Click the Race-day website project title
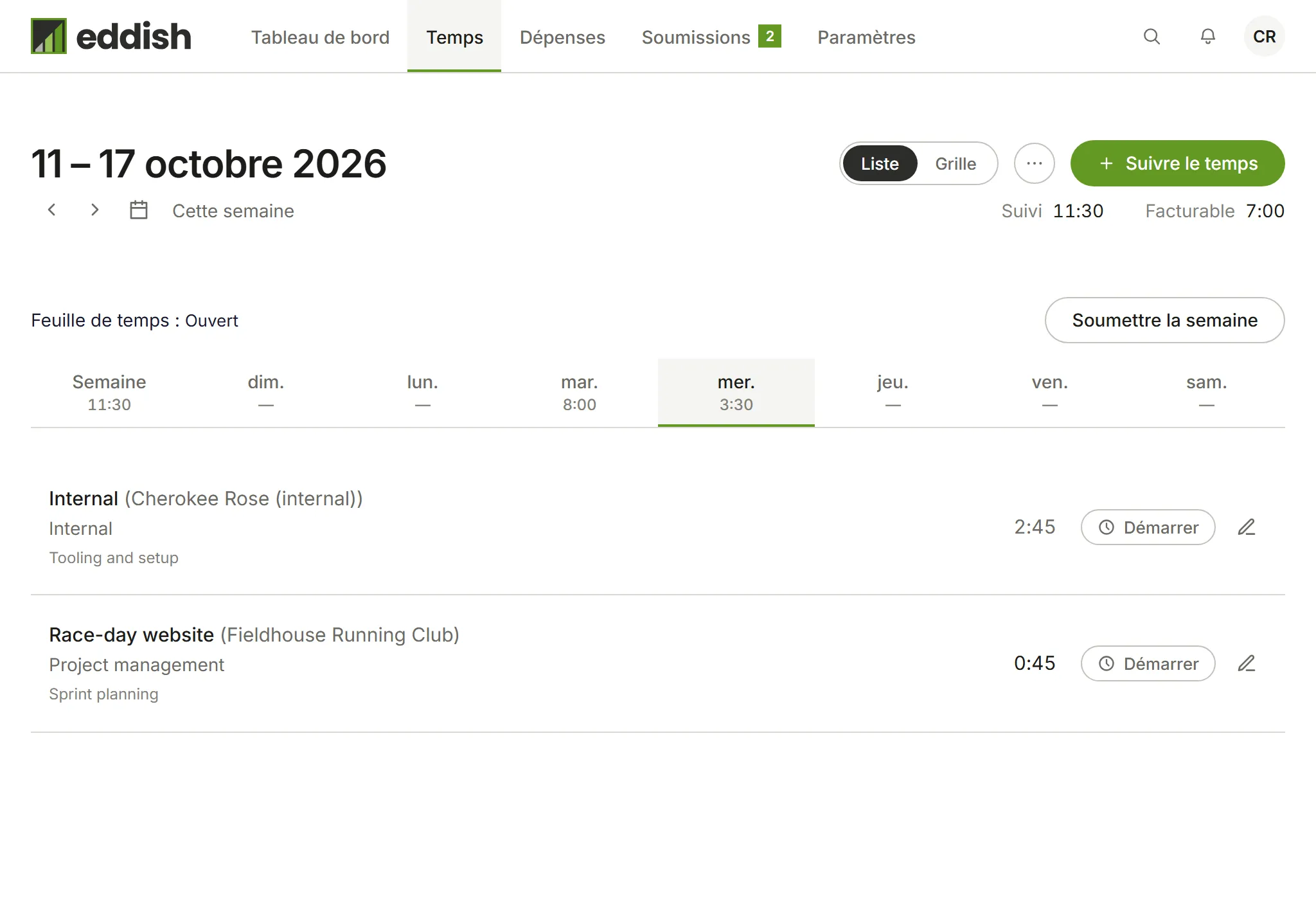Screen dimensions: 1316x900 [x=131, y=634]
